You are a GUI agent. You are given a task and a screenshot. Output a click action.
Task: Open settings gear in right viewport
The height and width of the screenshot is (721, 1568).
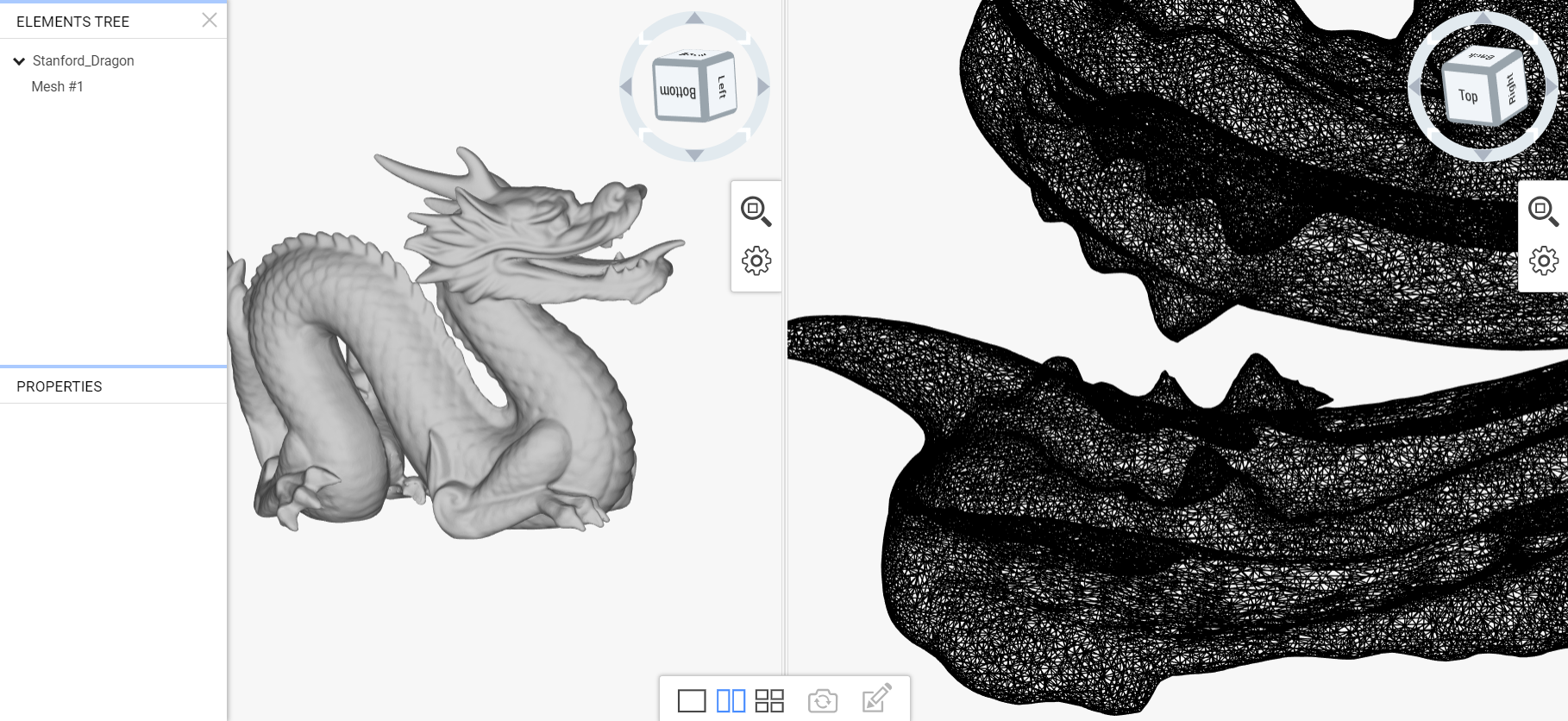click(x=1544, y=260)
